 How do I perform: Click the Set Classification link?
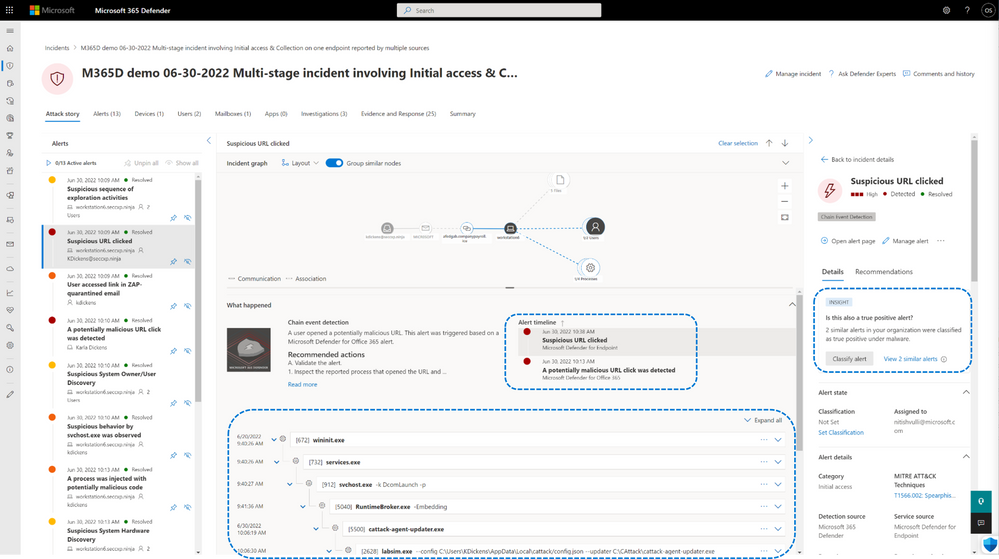pyautogui.click(x=841, y=432)
